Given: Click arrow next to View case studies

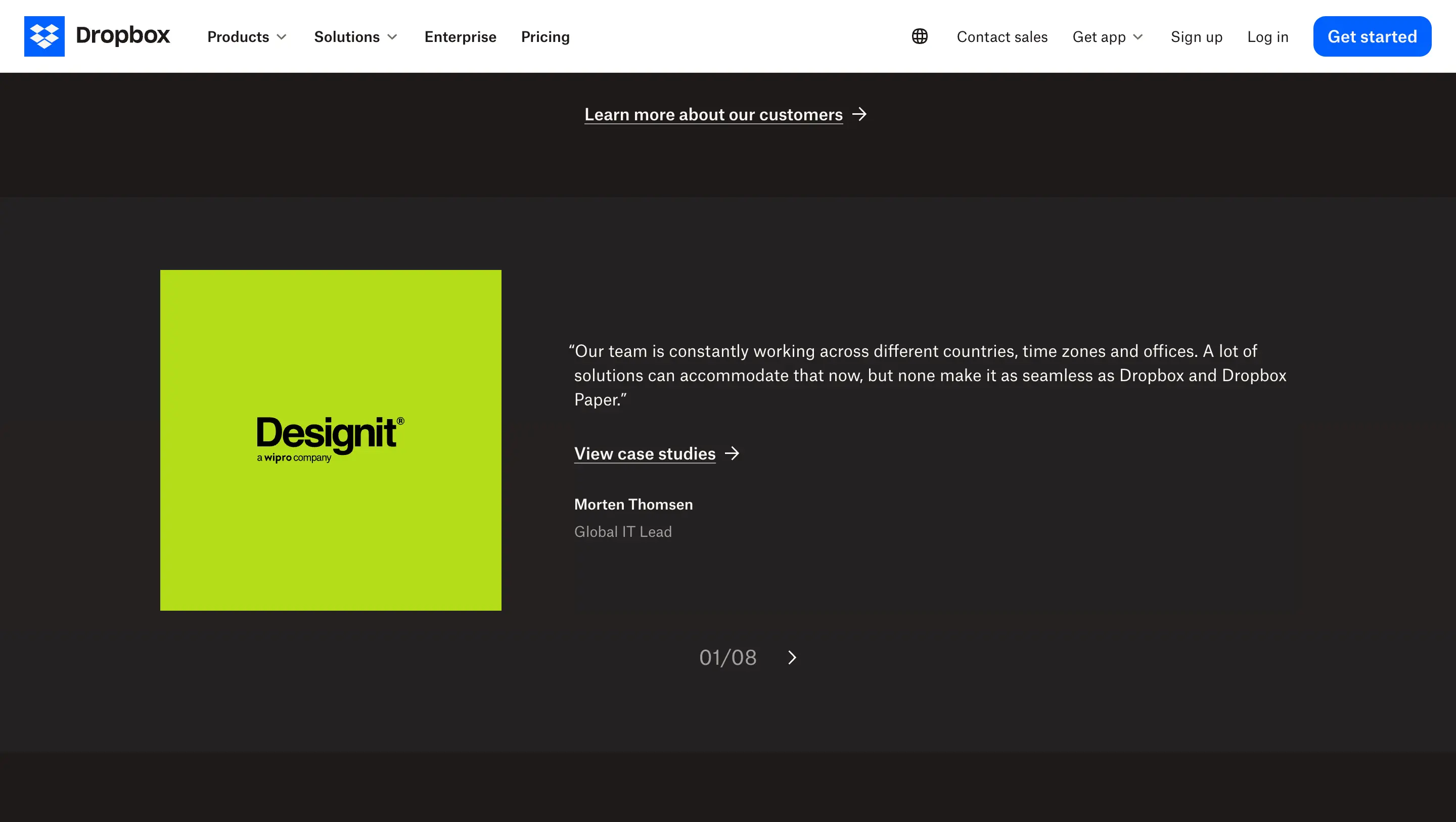Looking at the screenshot, I should coord(732,453).
